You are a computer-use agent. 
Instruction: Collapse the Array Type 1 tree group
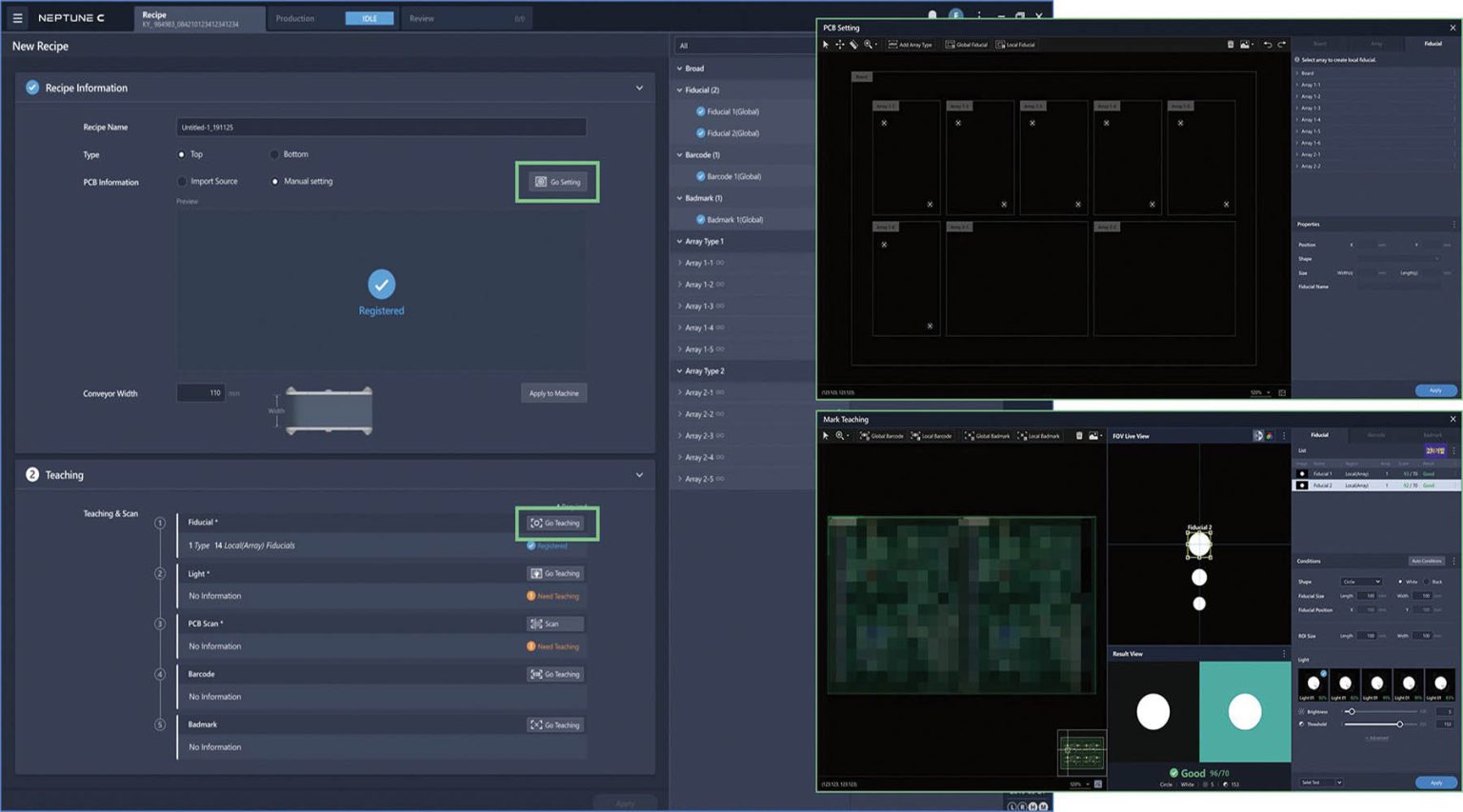point(679,242)
